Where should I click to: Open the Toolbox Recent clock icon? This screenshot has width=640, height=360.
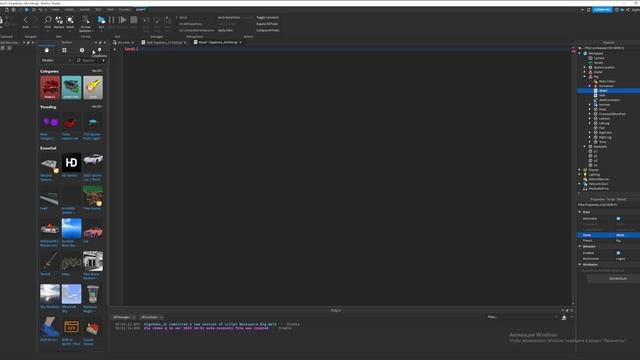click(82, 50)
